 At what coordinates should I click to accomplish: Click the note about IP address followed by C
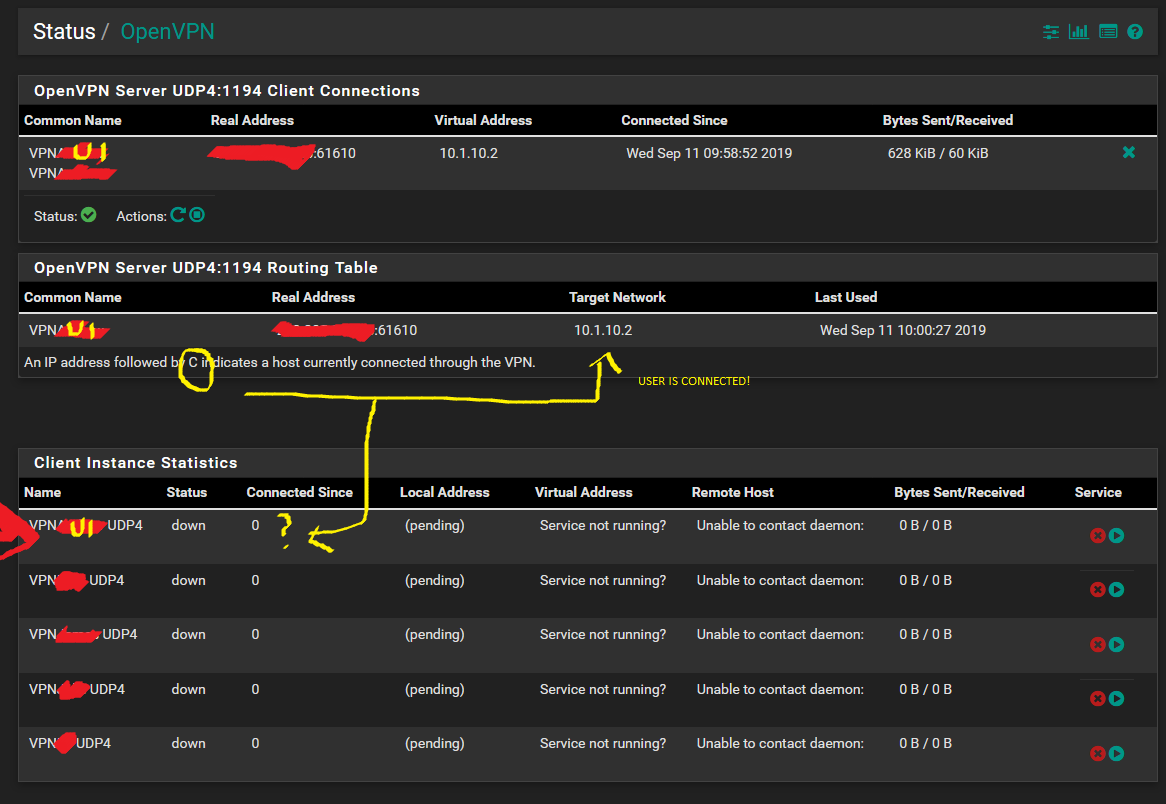(x=280, y=363)
